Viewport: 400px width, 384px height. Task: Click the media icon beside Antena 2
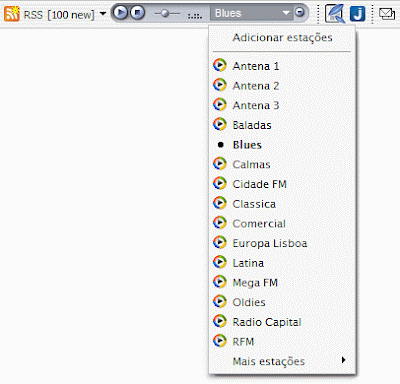(x=220, y=85)
